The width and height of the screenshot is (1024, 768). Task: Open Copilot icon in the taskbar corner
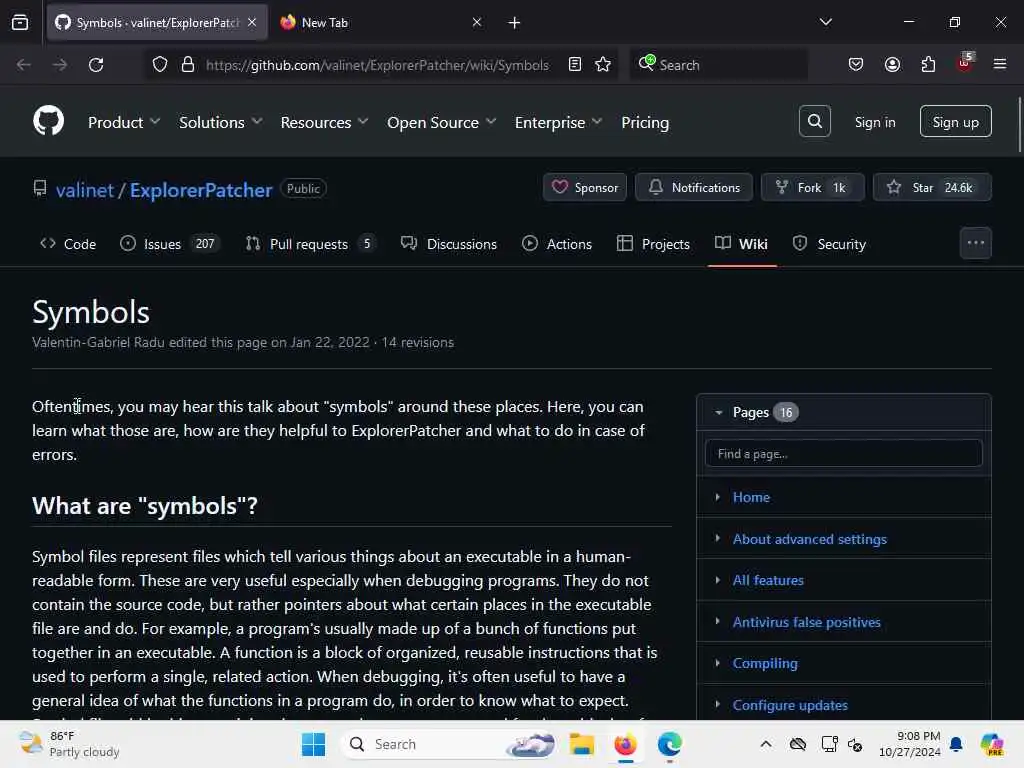(992, 744)
